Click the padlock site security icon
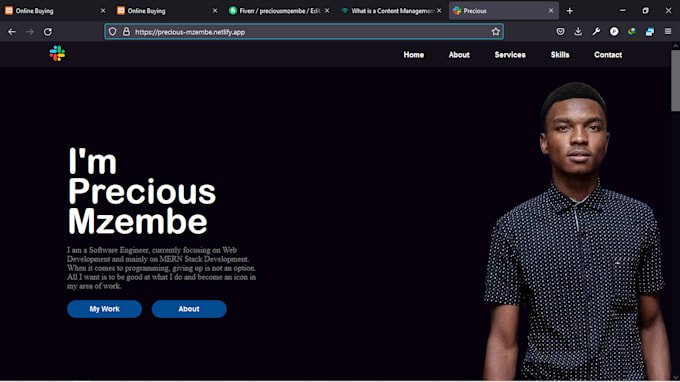The width and height of the screenshot is (680, 382). coord(126,32)
